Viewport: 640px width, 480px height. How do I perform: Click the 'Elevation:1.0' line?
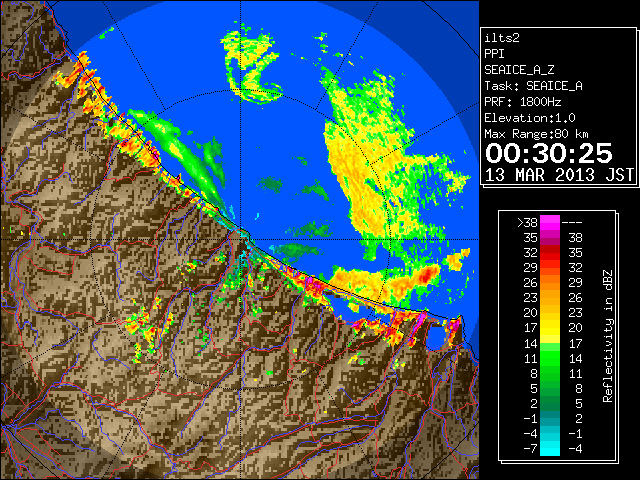pos(529,118)
